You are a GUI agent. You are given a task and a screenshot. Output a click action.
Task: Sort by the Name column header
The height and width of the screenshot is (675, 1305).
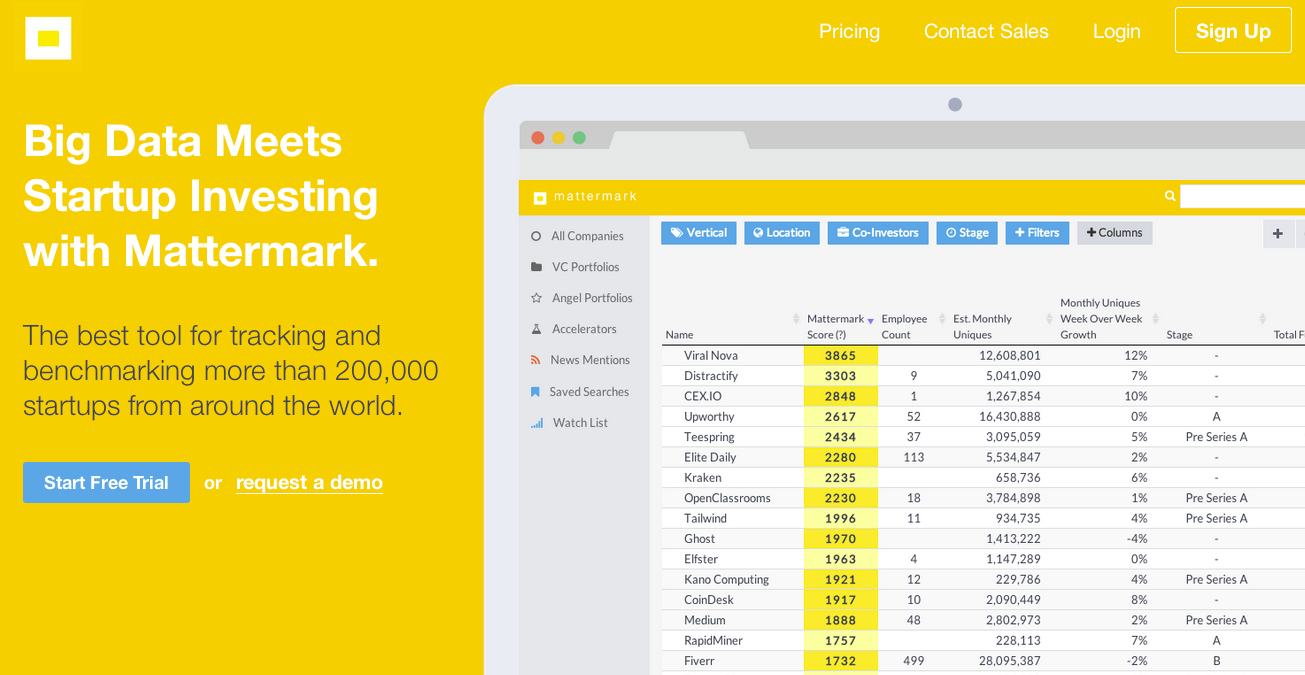[680, 335]
